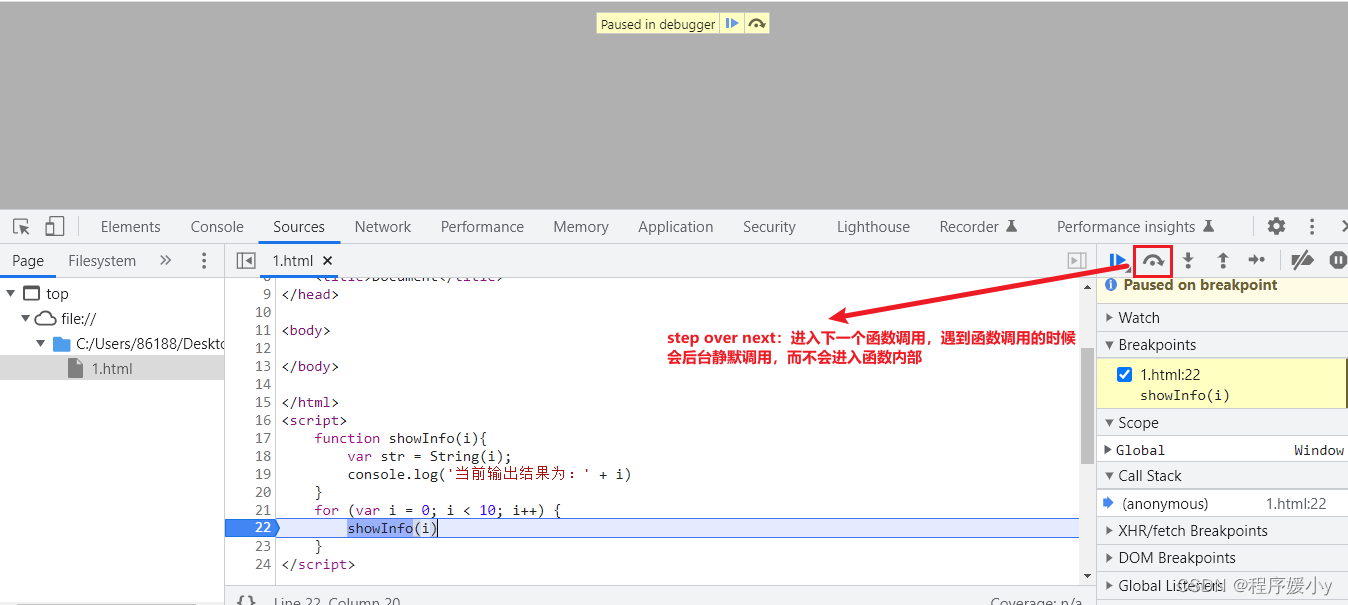
Task: Open the Lighthouse tab
Action: click(x=873, y=227)
